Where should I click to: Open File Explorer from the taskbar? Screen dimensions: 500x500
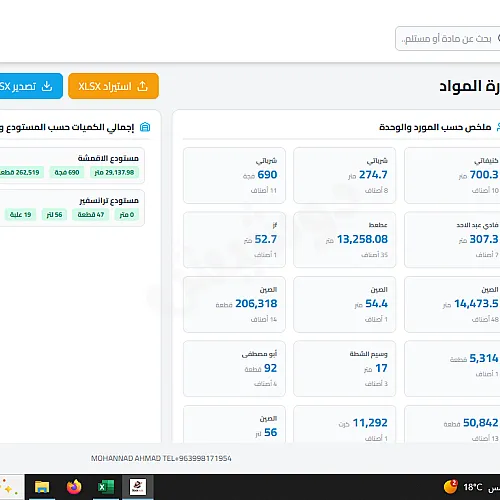42,487
